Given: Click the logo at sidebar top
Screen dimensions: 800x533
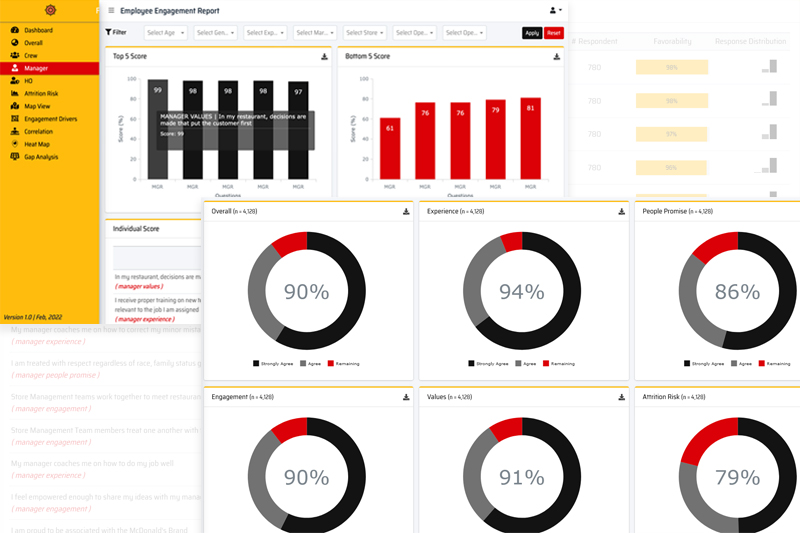Looking at the screenshot, I should (50, 10).
